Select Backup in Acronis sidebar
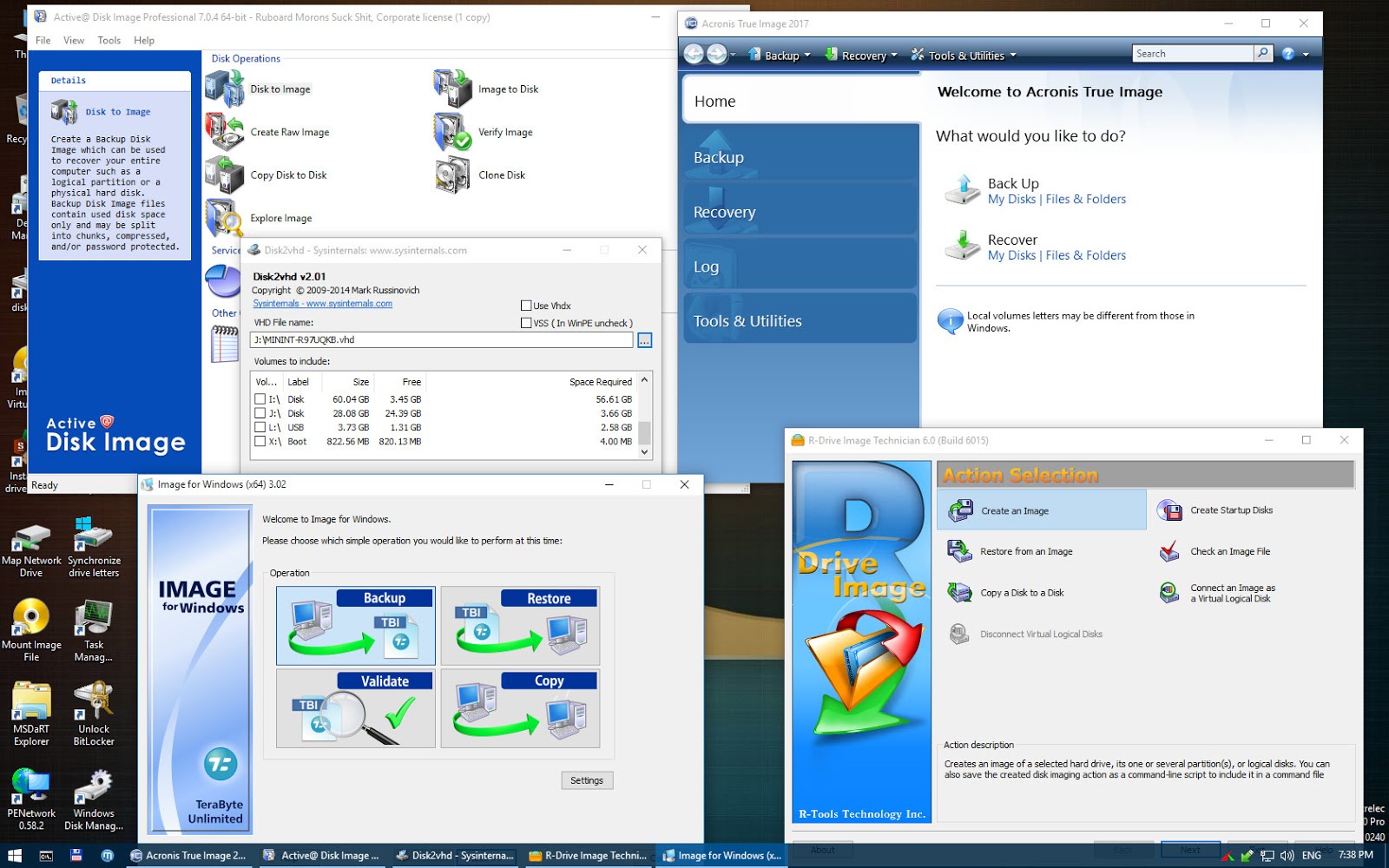Viewport: 1389px width, 868px height. [x=800, y=156]
